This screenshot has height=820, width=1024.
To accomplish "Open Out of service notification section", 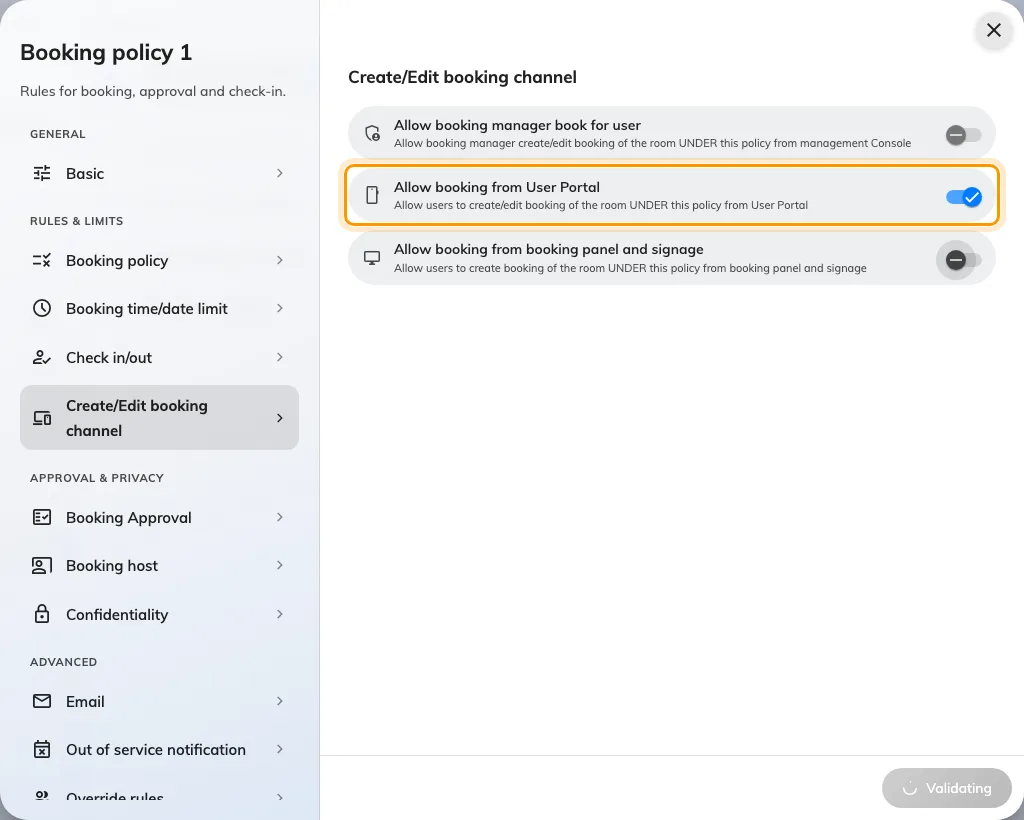I will click(159, 749).
